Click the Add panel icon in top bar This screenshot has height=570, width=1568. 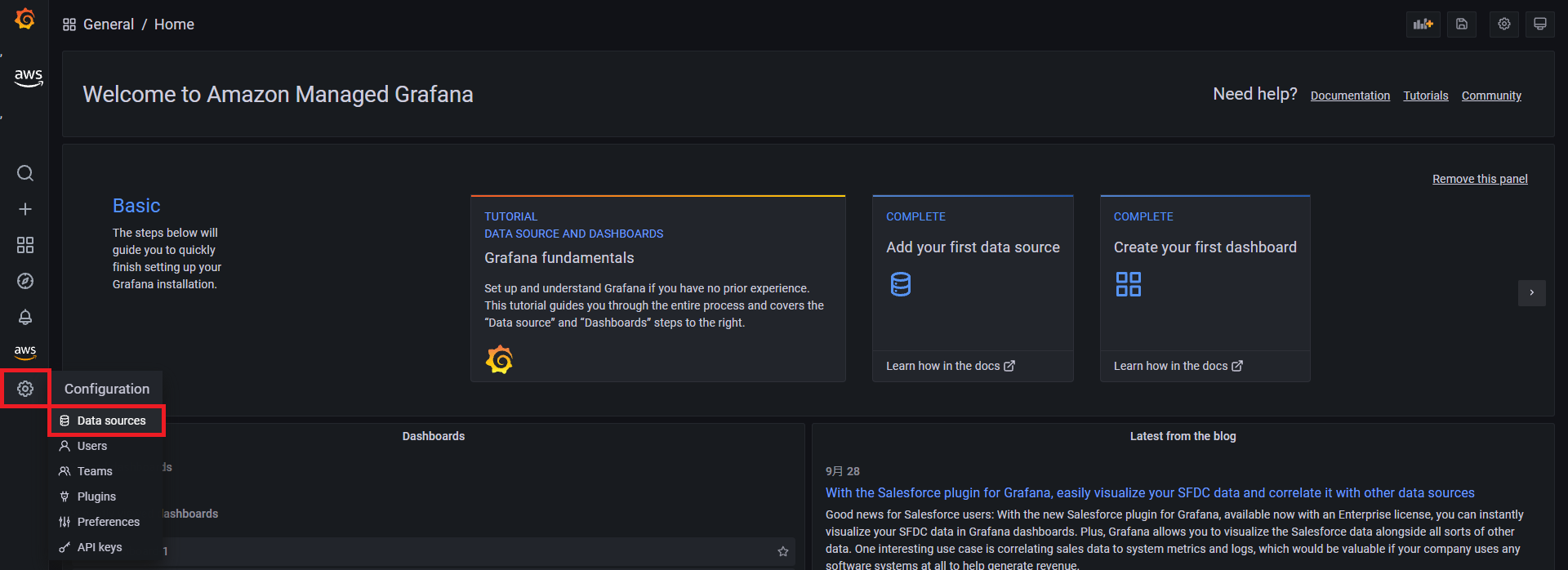(x=1423, y=24)
